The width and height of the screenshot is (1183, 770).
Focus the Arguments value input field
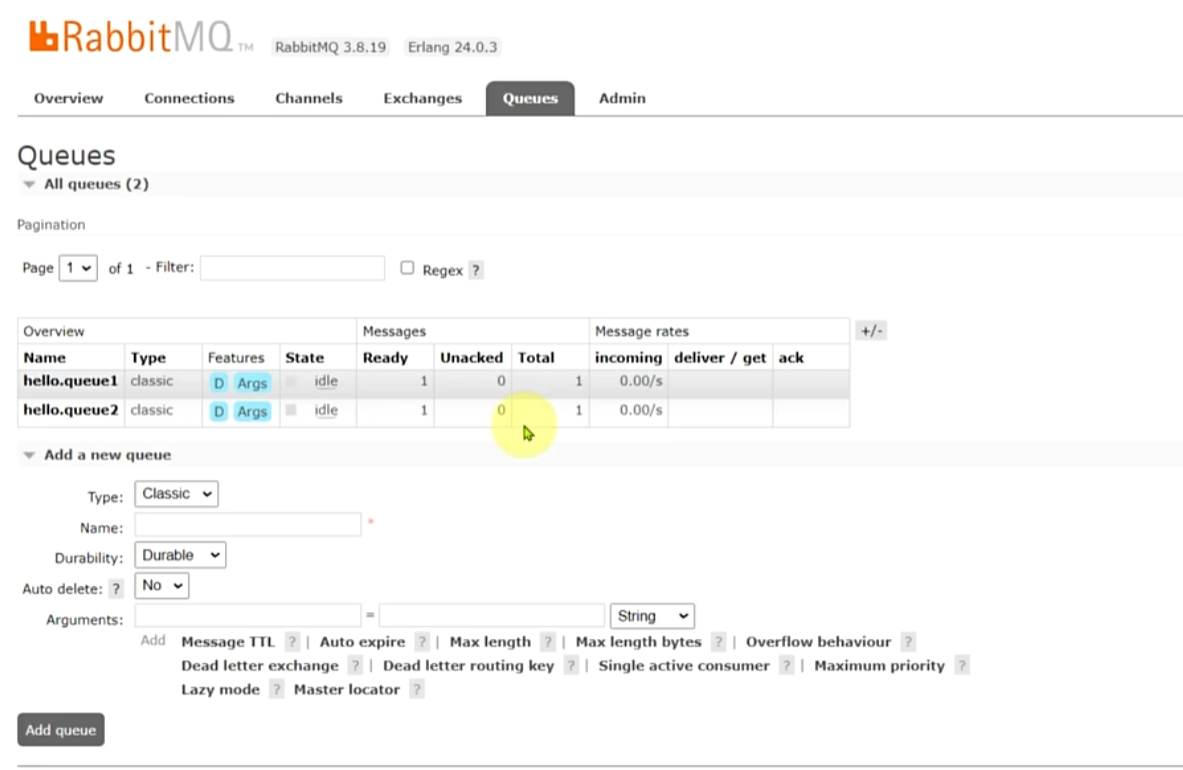pos(492,615)
